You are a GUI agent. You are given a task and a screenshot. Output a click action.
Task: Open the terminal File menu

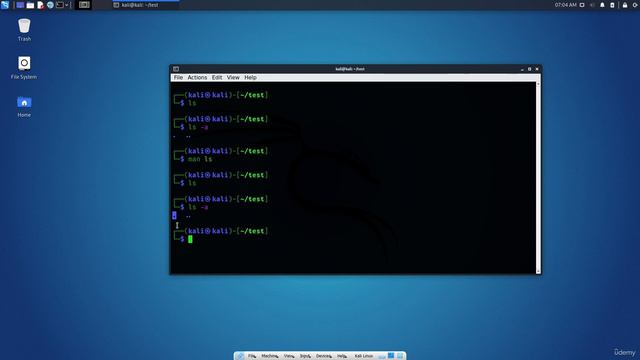[x=178, y=78]
